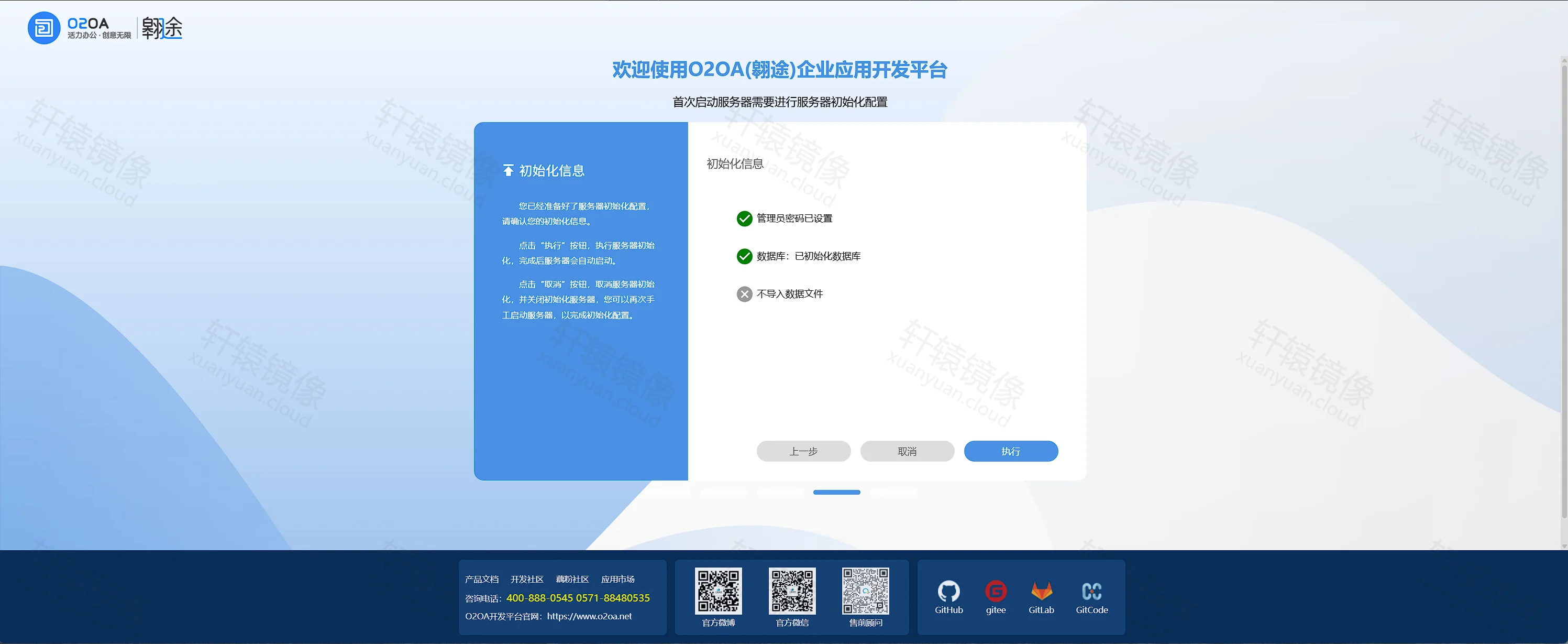Click the 欢迎使用O2OA(翱途)企业应用开发平台 heading
This screenshot has width=1568, height=644.
point(780,70)
